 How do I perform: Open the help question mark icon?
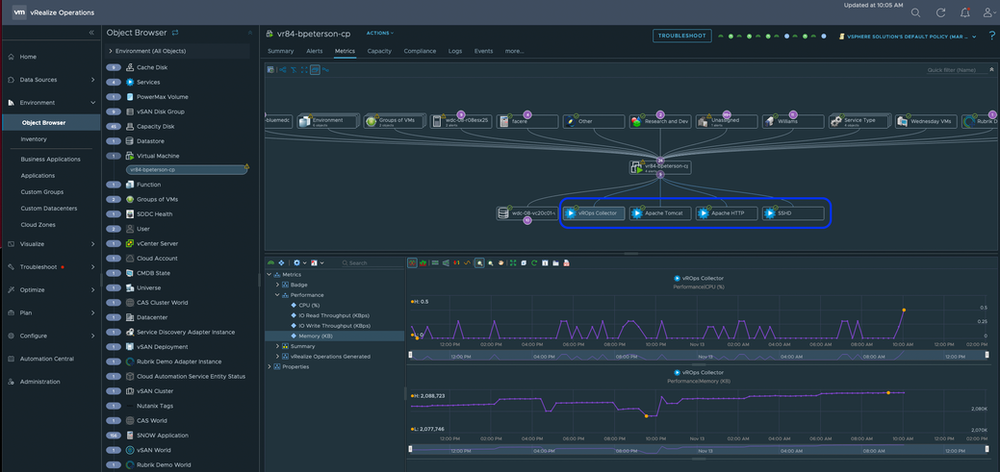(x=992, y=36)
